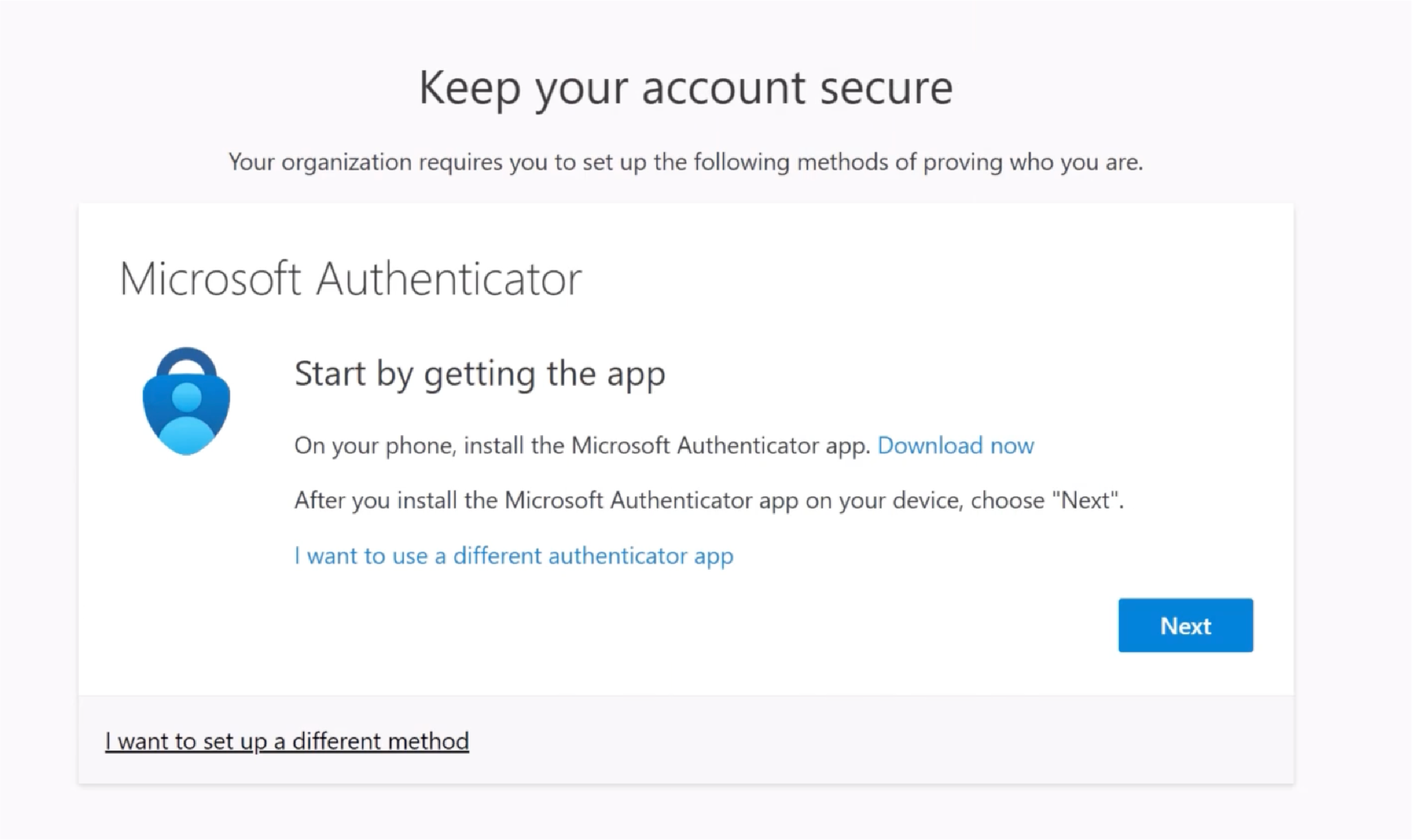
Task: Click the word 'Authenticator' in the card title
Action: pyautogui.click(x=449, y=279)
